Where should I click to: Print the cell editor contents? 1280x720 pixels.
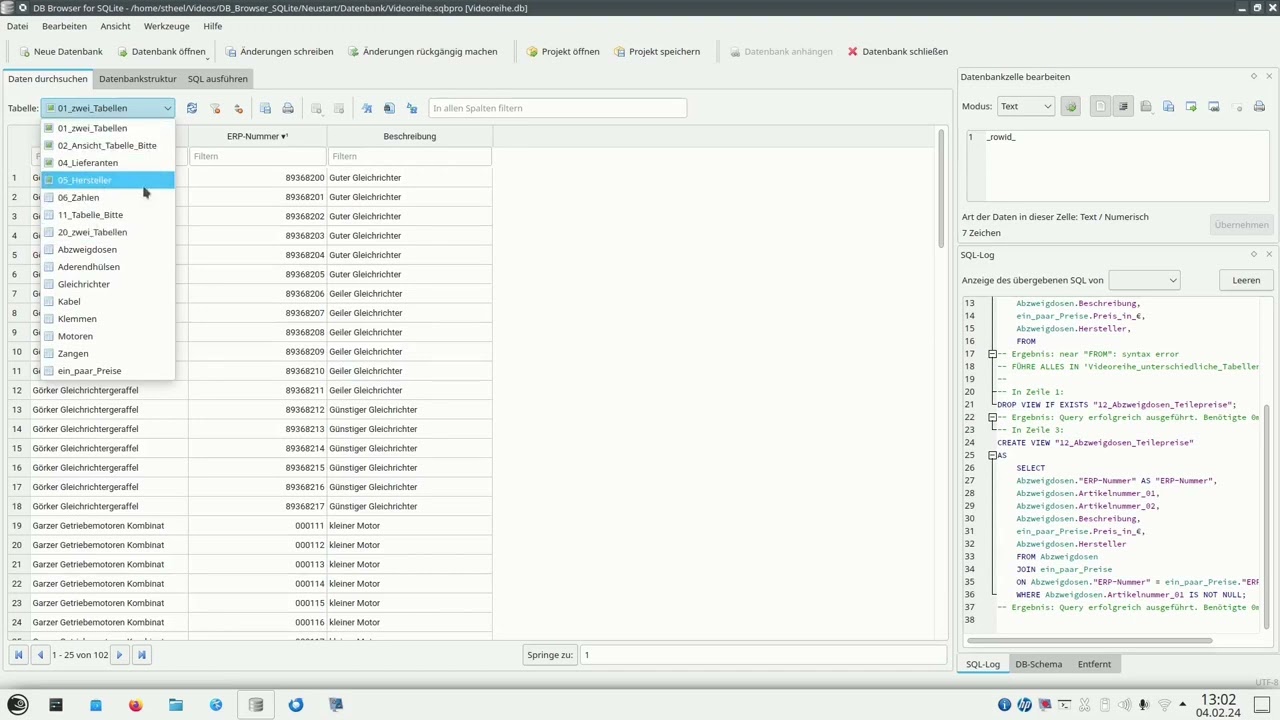[x=1259, y=106]
